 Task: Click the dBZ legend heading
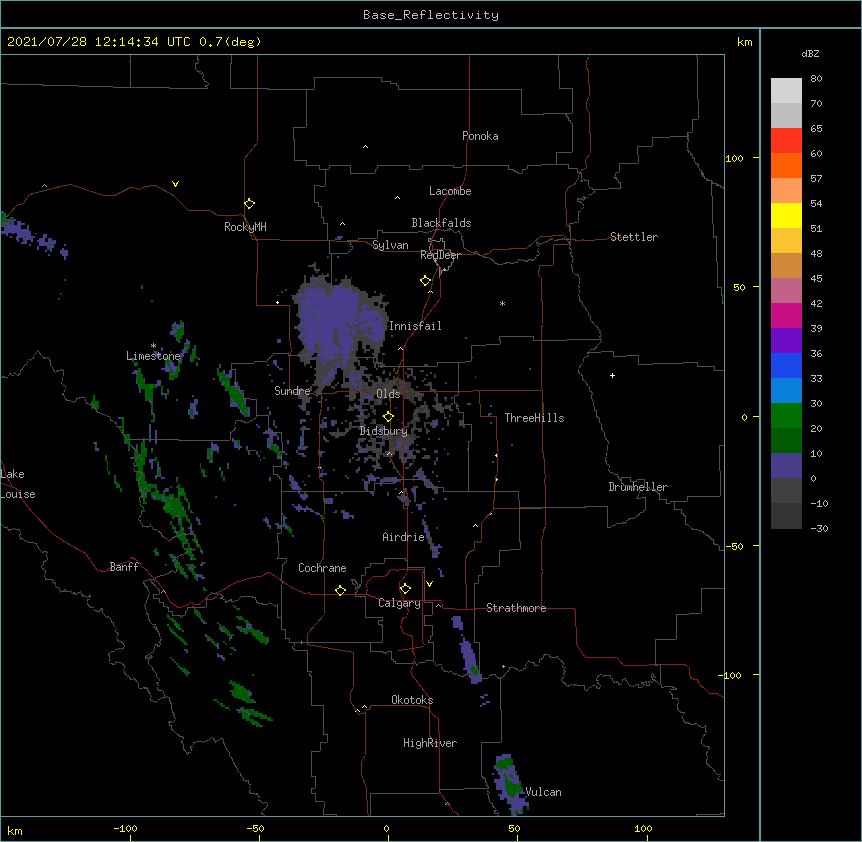click(810, 53)
